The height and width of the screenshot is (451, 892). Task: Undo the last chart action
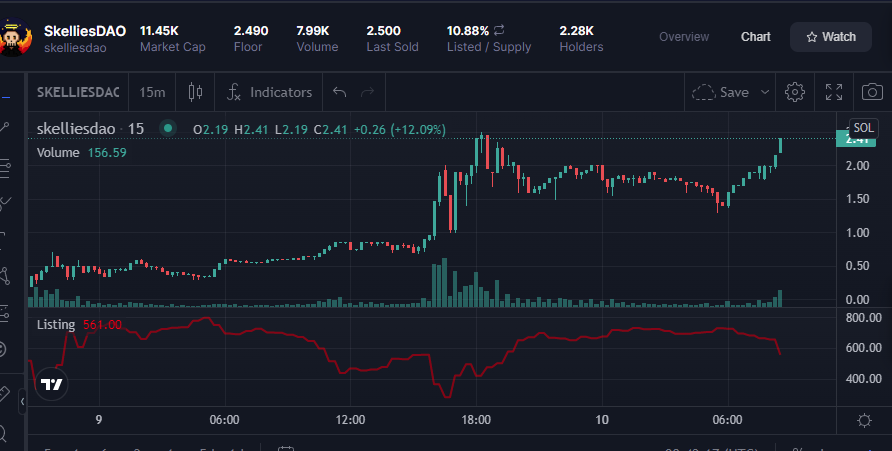[340, 92]
